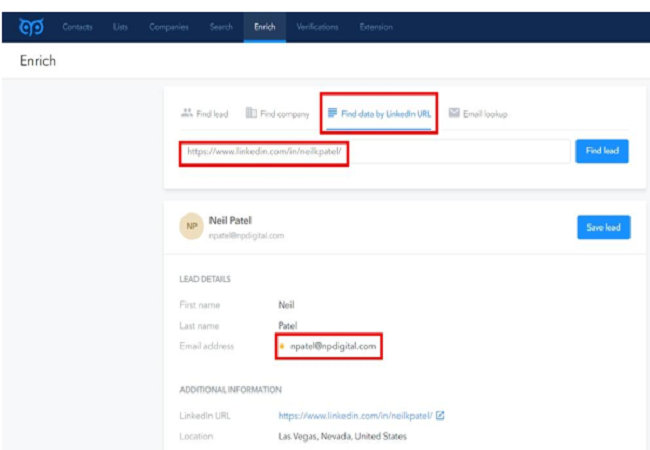The height and width of the screenshot is (450, 650).
Task: Click the email under Neil Patel heading
Action: [x=246, y=236]
